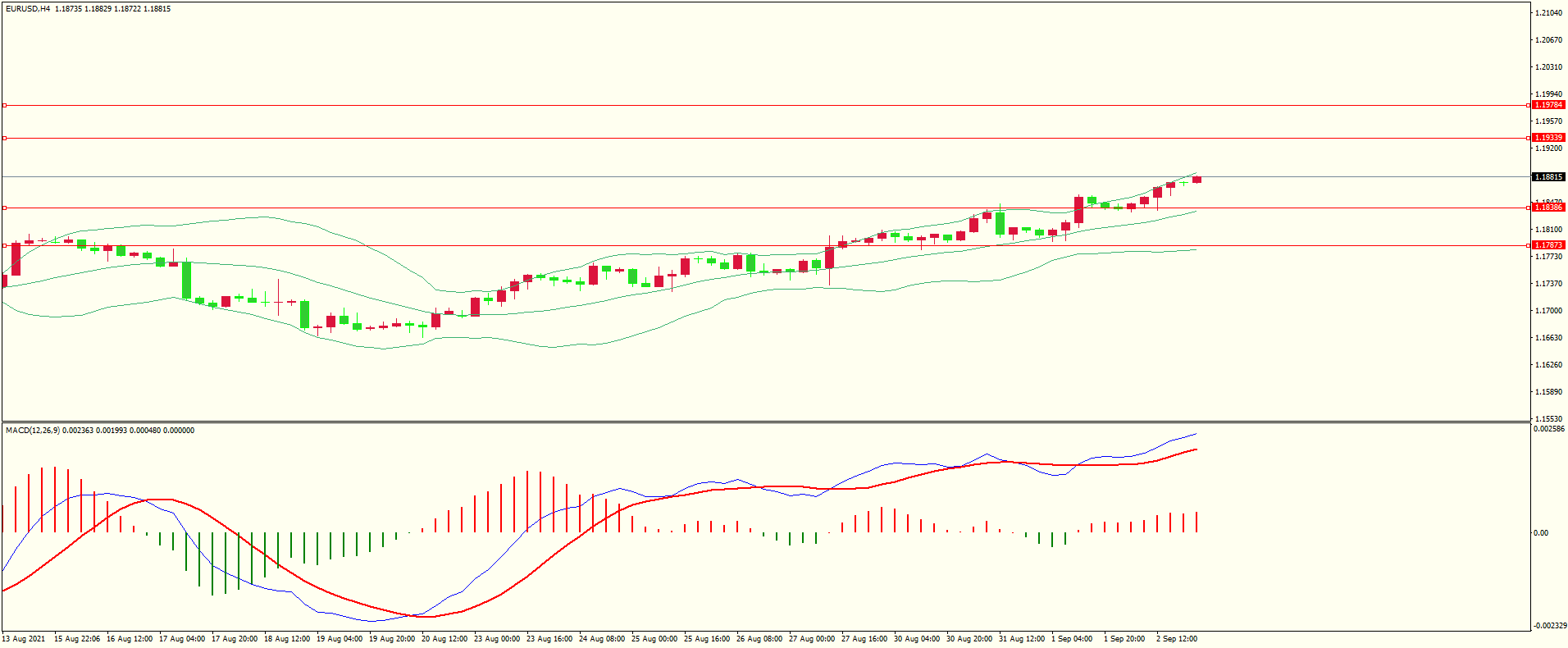Select the red 1.19784 price line label
Screen dimensions: 1568x648
[1548, 105]
